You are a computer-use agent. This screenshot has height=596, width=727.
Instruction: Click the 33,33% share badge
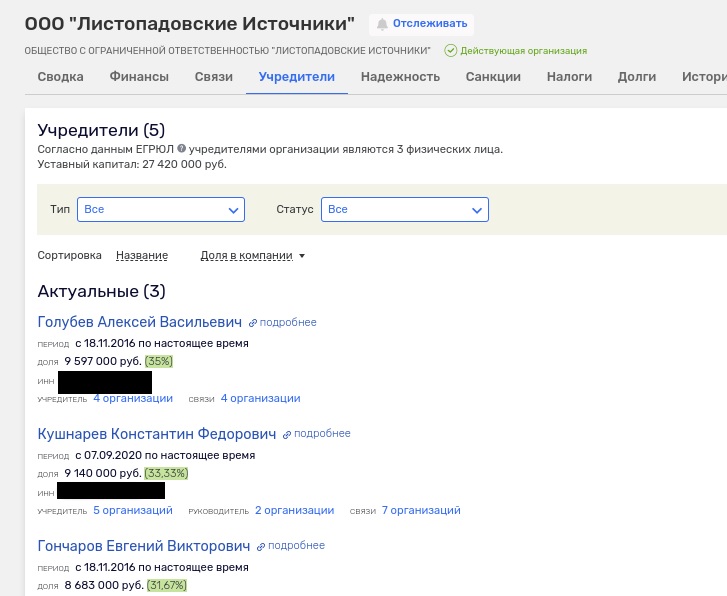click(166, 473)
